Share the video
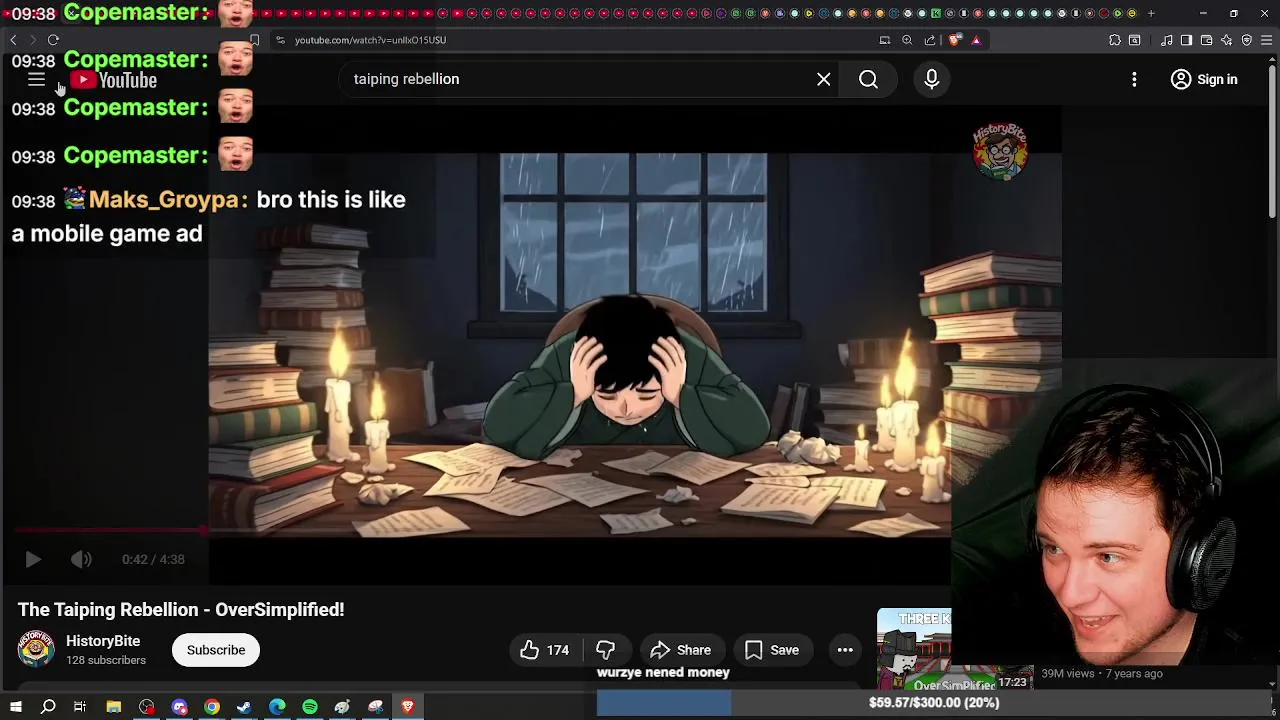1280x720 pixels. coord(681,650)
